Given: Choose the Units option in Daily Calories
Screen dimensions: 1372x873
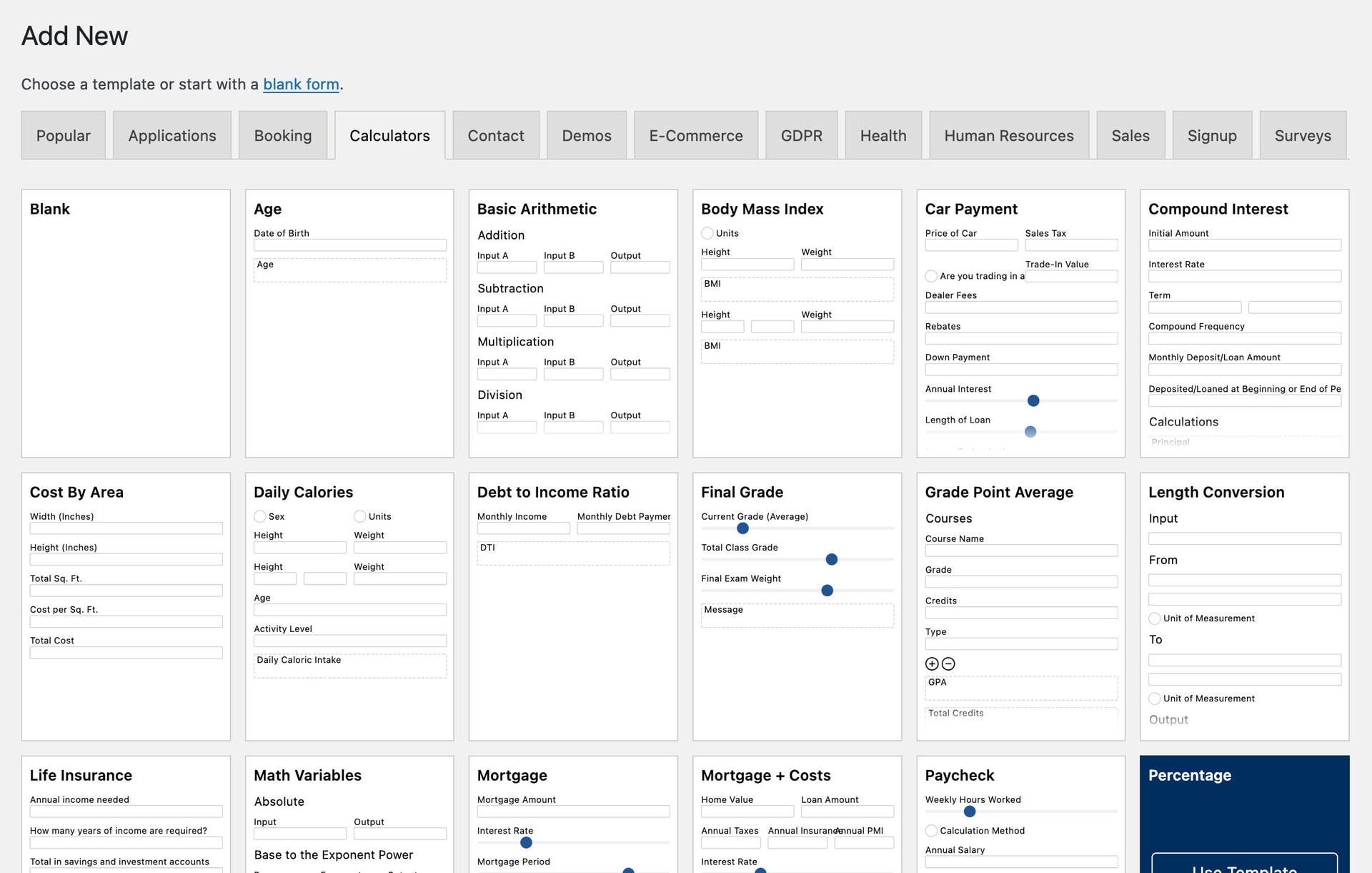Looking at the screenshot, I should click(359, 516).
